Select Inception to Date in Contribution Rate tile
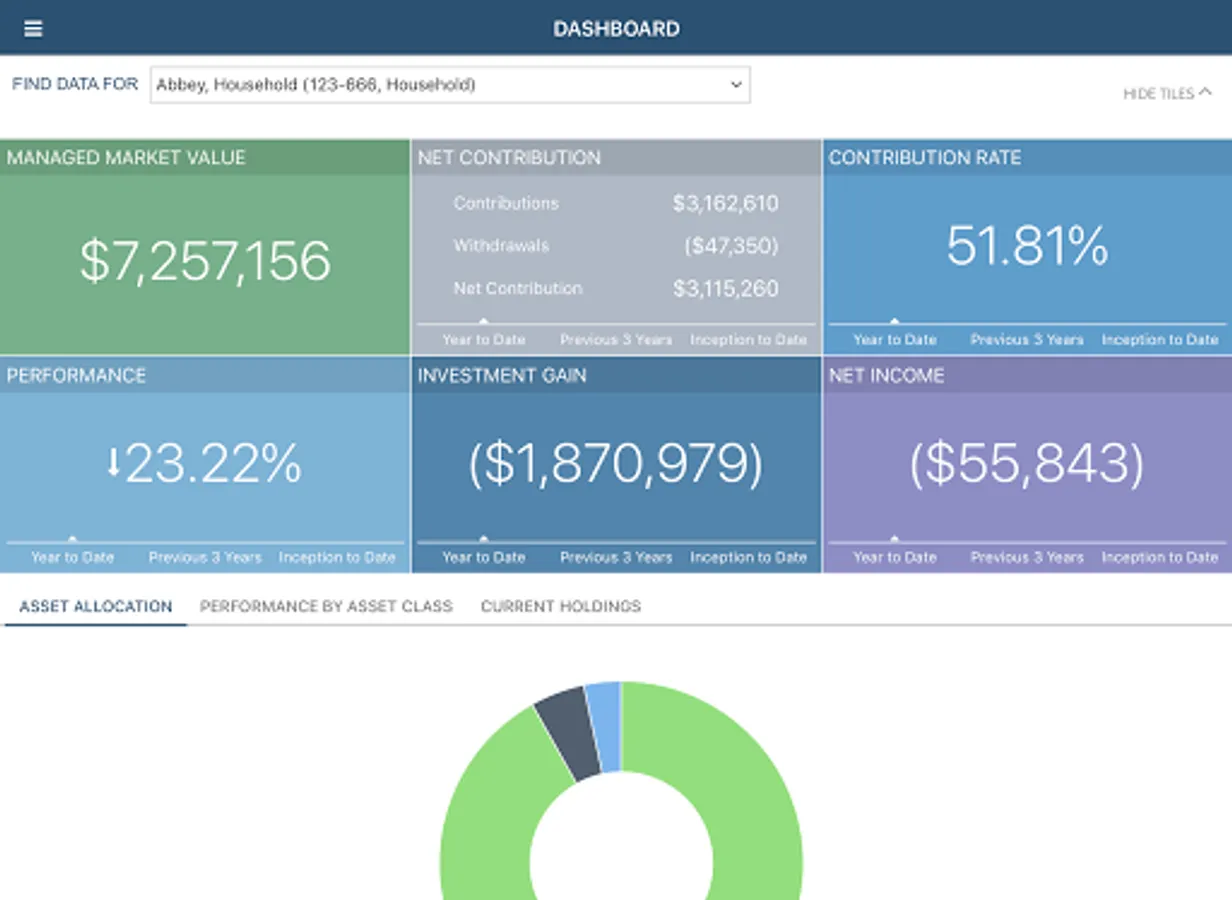The height and width of the screenshot is (900, 1232). coord(1160,340)
